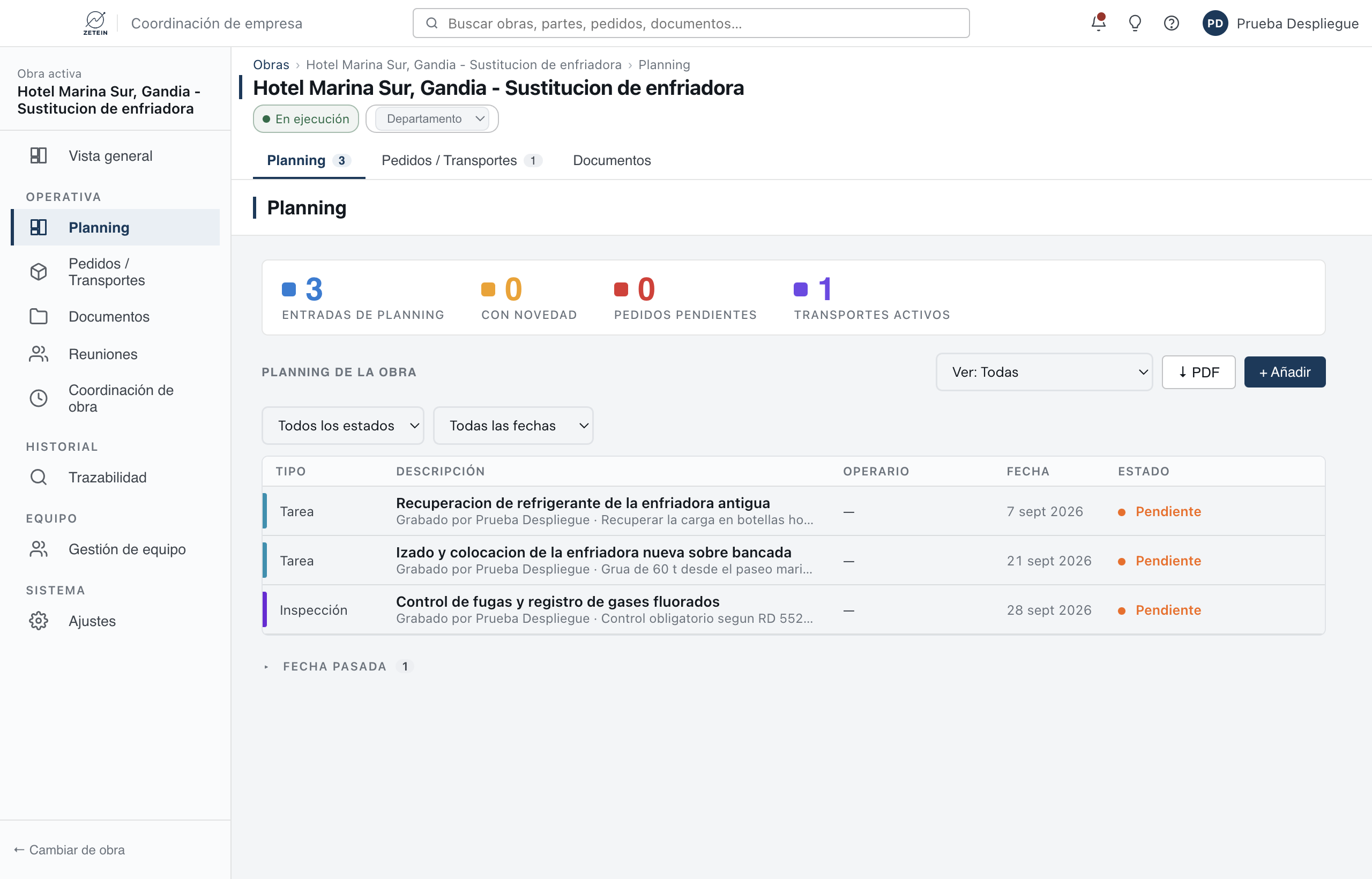The image size is (1372, 879).
Task: Expand the Departamento dropdown
Action: (x=432, y=119)
